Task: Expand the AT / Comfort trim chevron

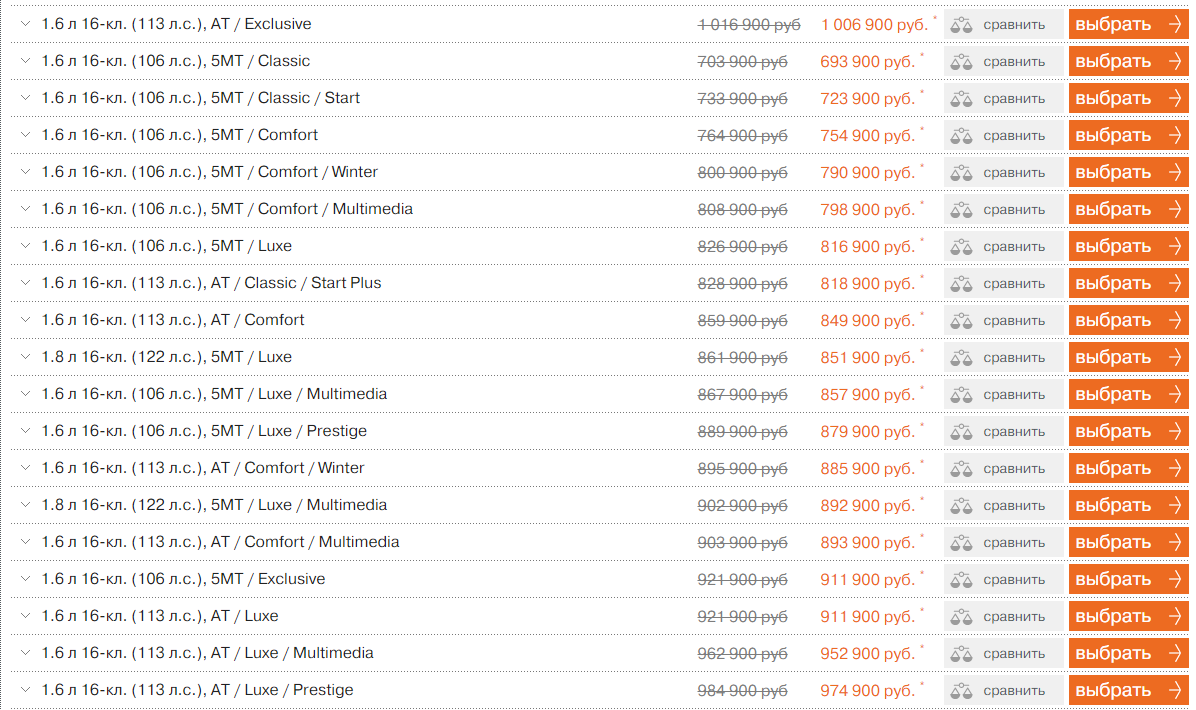Action: [25, 320]
